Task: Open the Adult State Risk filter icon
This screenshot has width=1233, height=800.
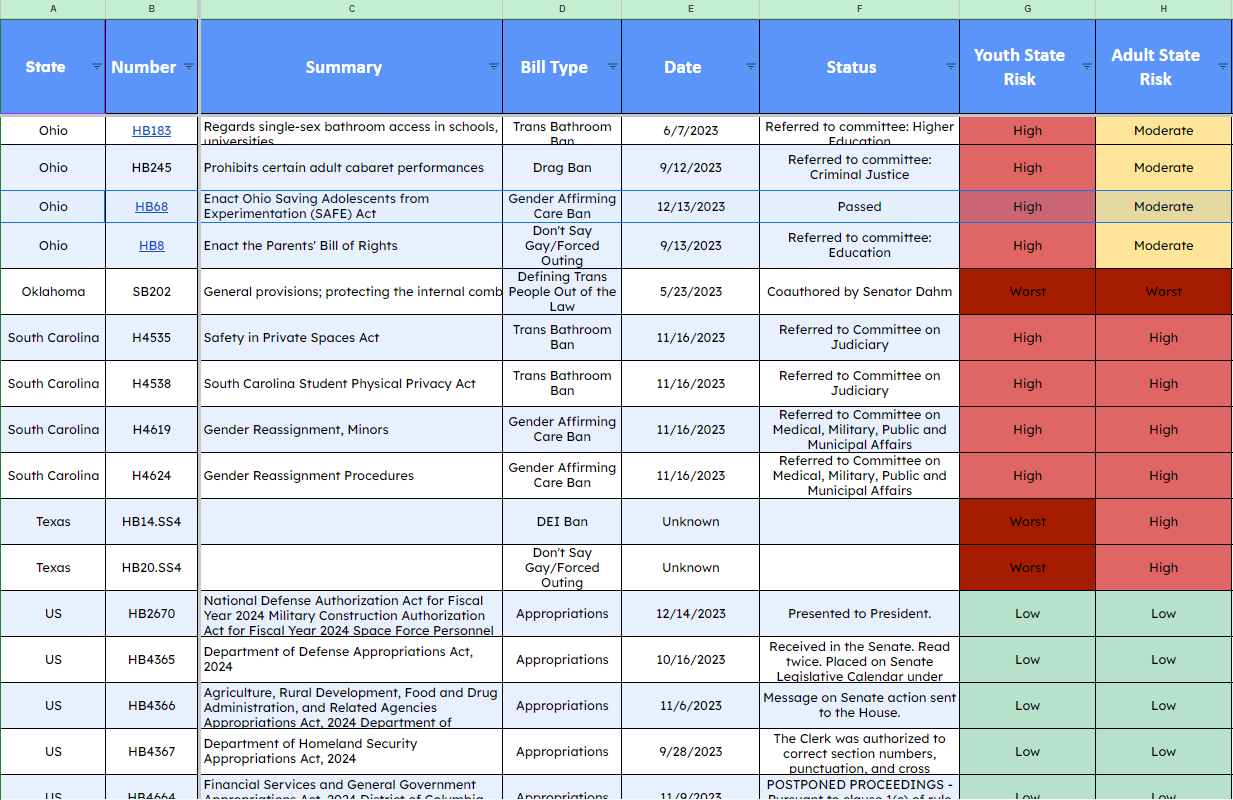Action: [1222, 67]
